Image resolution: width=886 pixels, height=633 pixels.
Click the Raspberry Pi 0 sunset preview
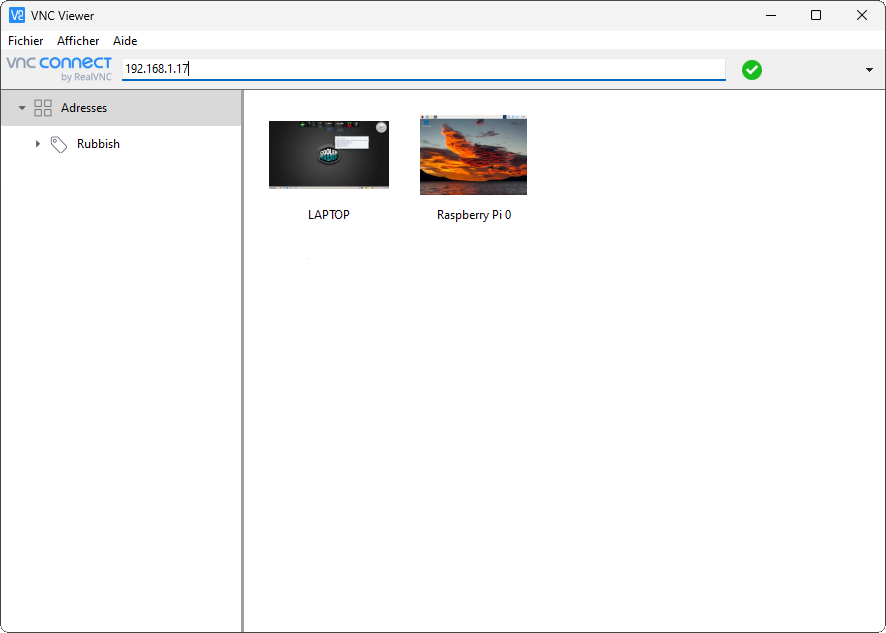click(473, 155)
